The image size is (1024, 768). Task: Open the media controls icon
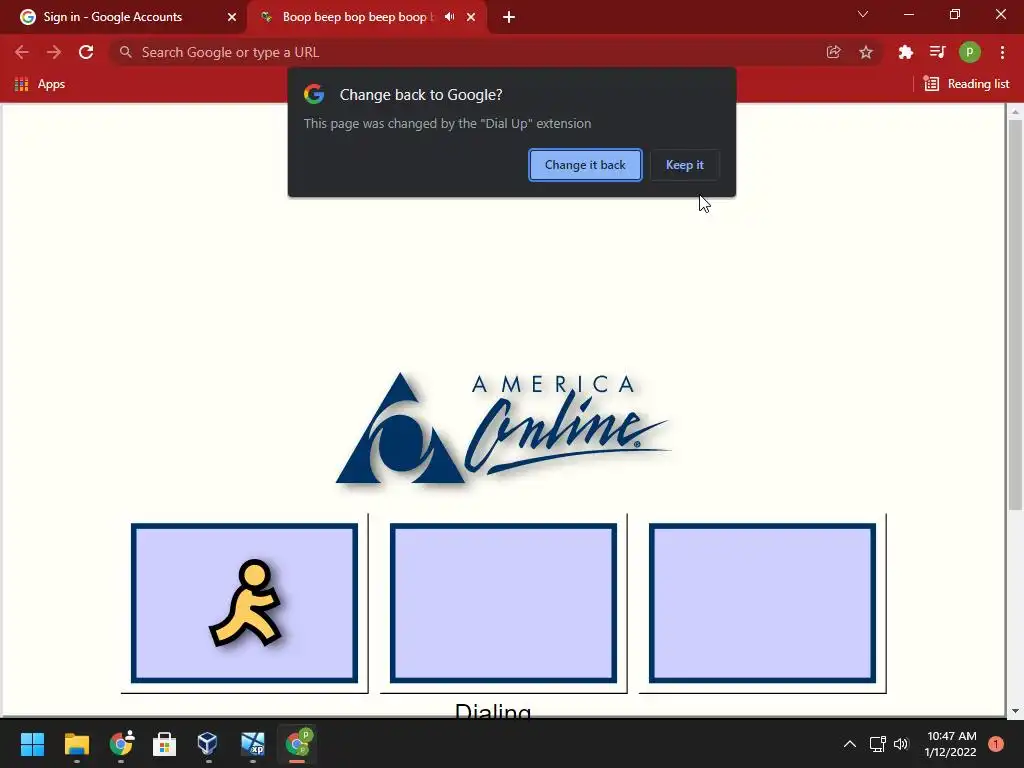tap(937, 52)
